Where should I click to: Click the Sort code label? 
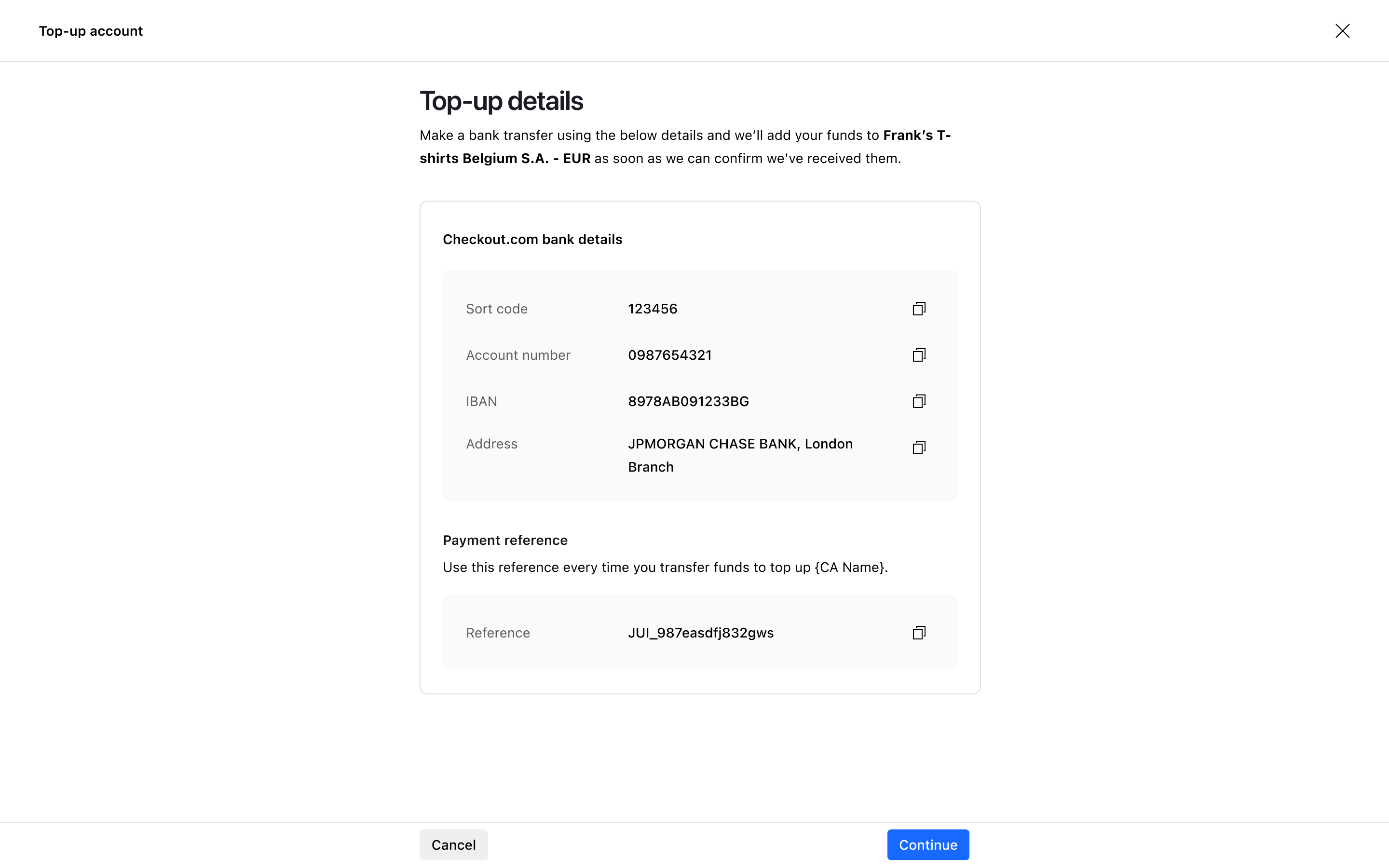point(496,309)
